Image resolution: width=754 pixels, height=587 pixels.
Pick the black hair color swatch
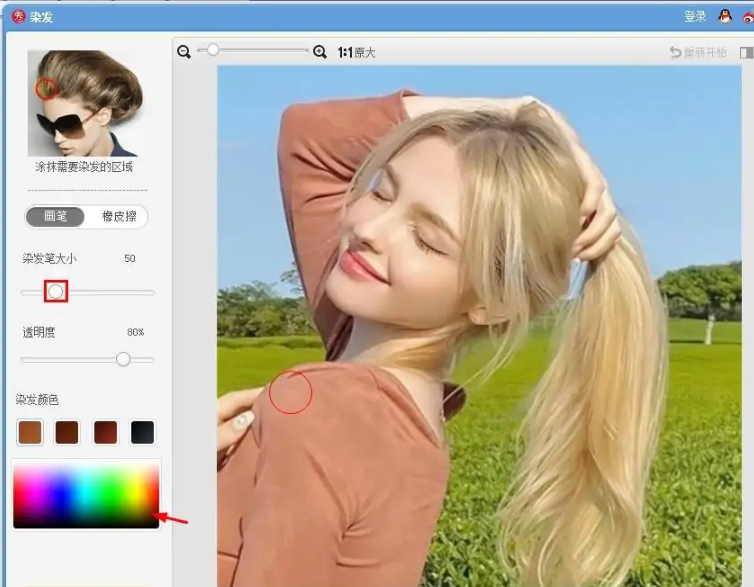[142, 432]
